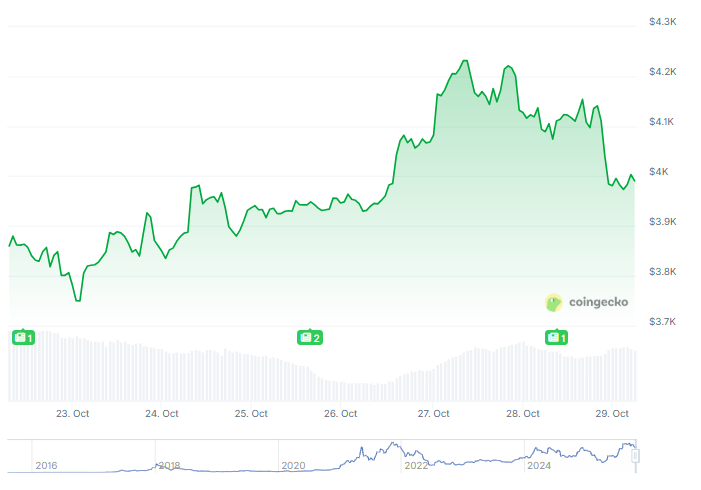Click the chart's highest price peak
This screenshot has height=490, width=701.
466,61
